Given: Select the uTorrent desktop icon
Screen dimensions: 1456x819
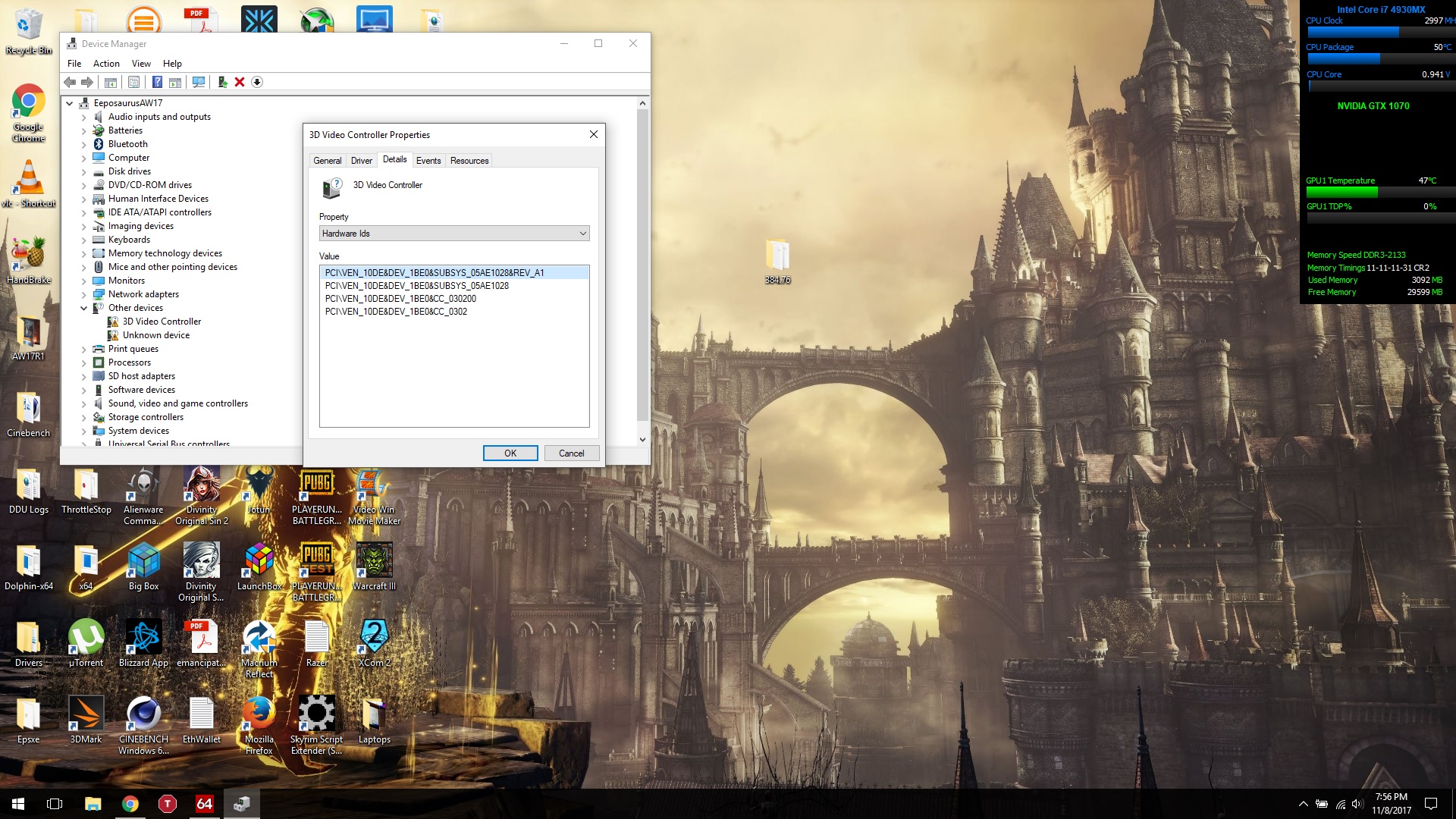Looking at the screenshot, I should (86, 644).
